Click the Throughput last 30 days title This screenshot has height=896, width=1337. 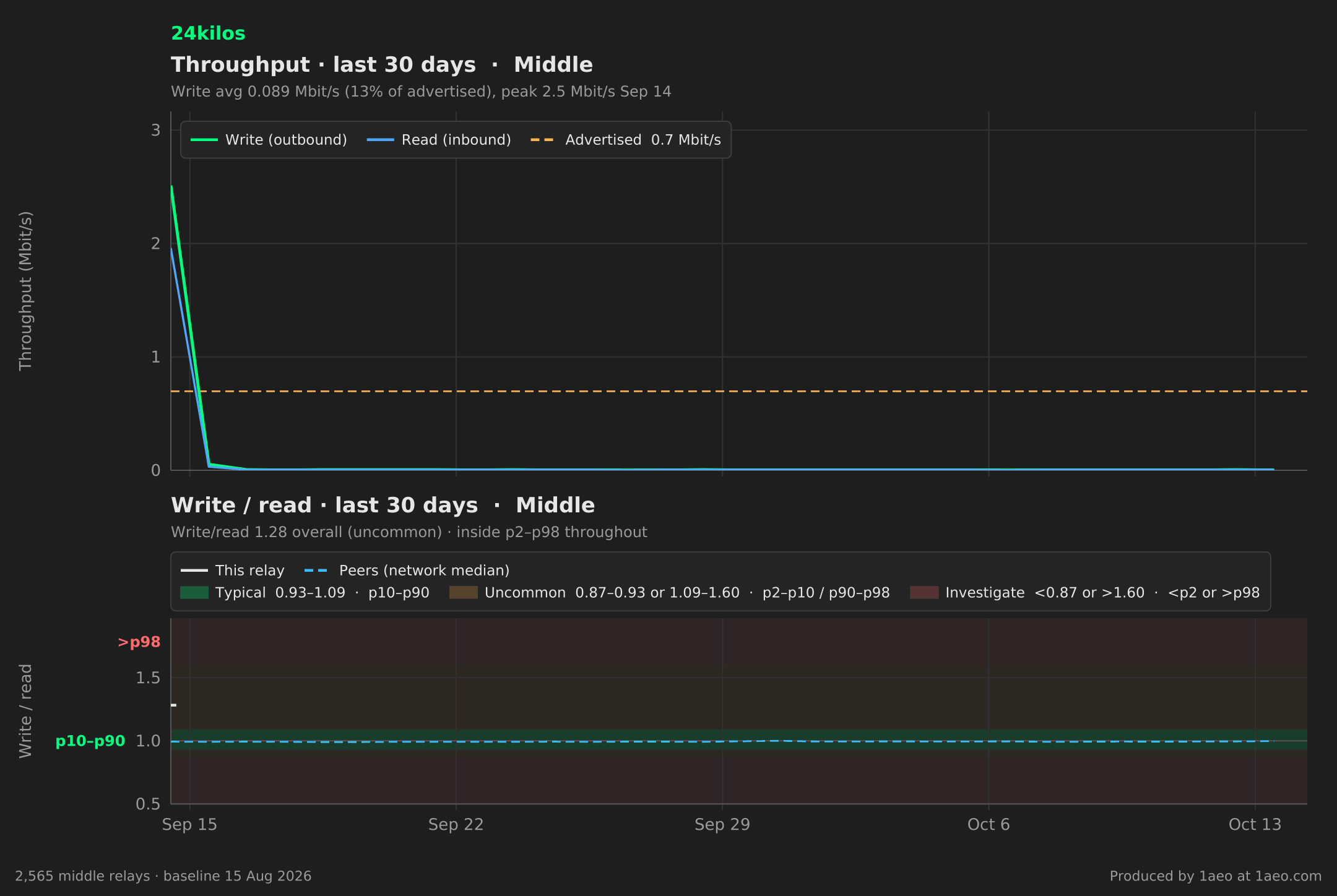382,65
